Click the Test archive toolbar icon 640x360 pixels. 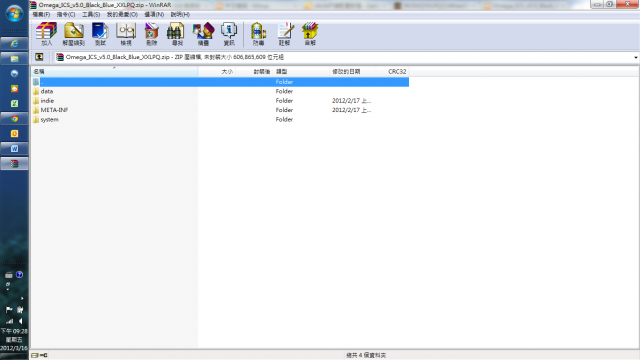100,34
